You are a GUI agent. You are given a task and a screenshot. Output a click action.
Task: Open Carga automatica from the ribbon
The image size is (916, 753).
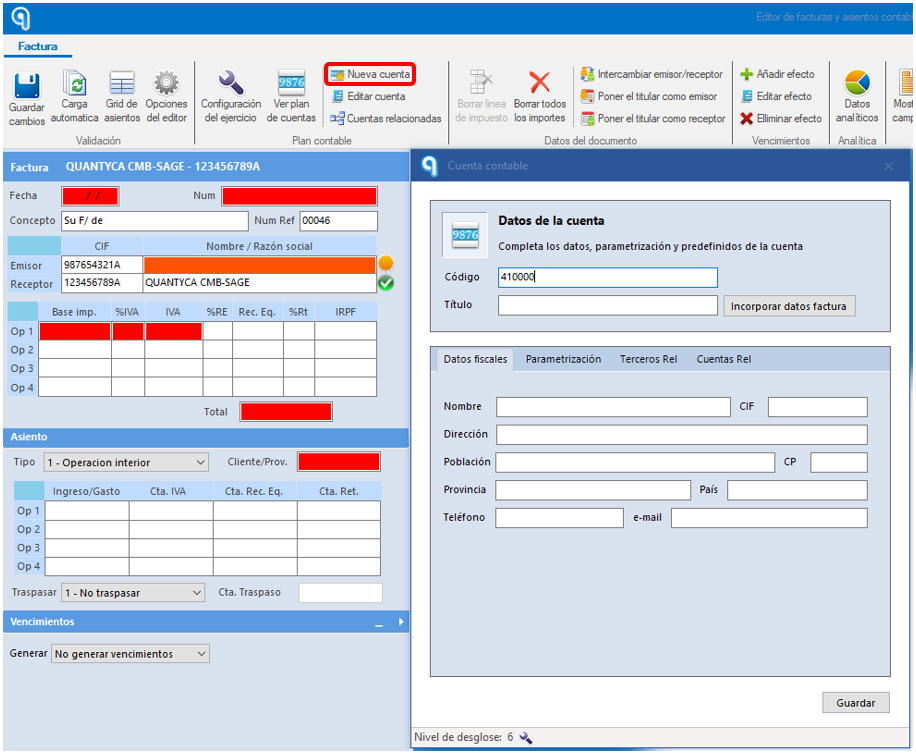click(75, 85)
